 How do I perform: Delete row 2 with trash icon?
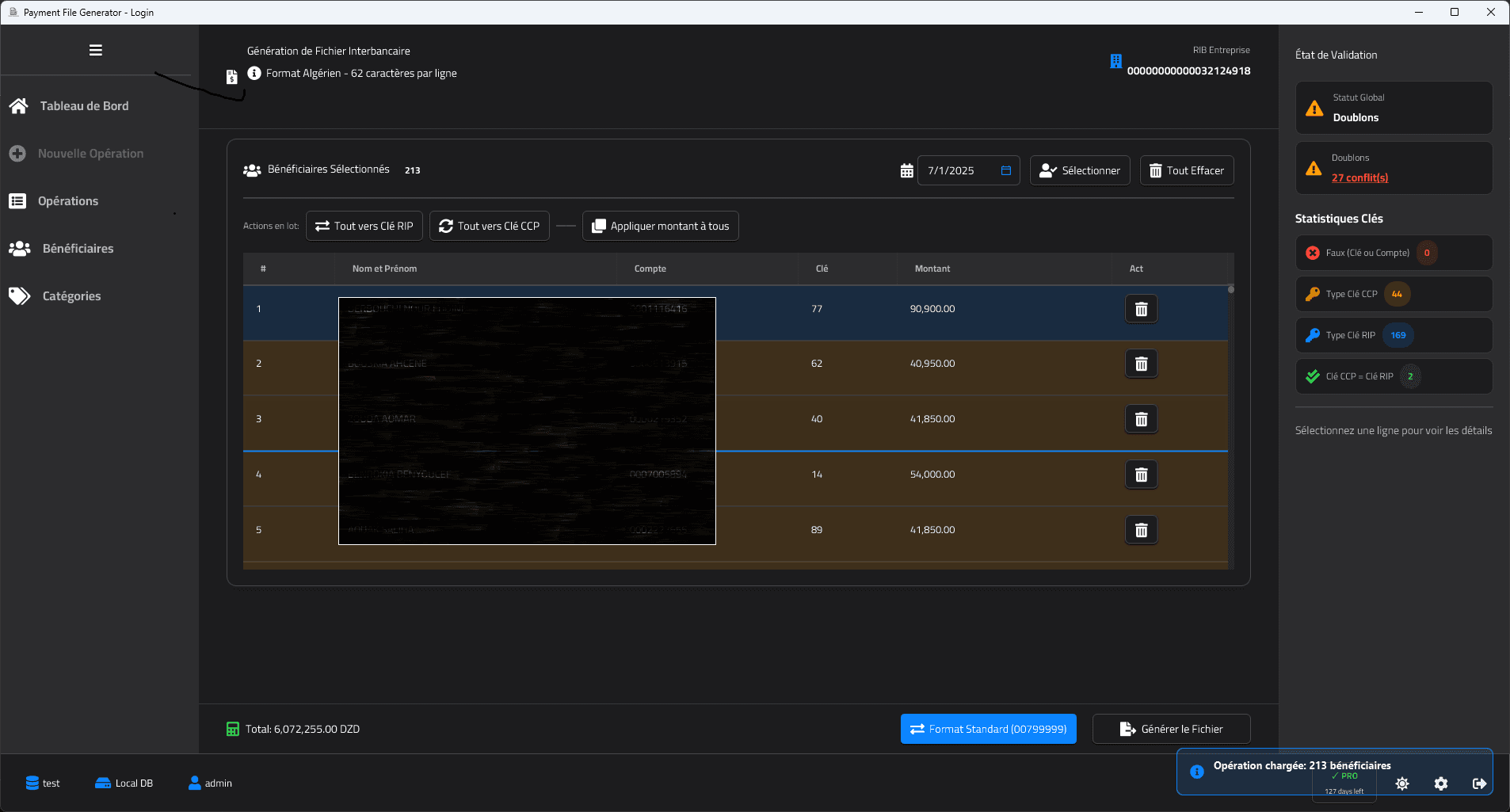tap(1142, 364)
